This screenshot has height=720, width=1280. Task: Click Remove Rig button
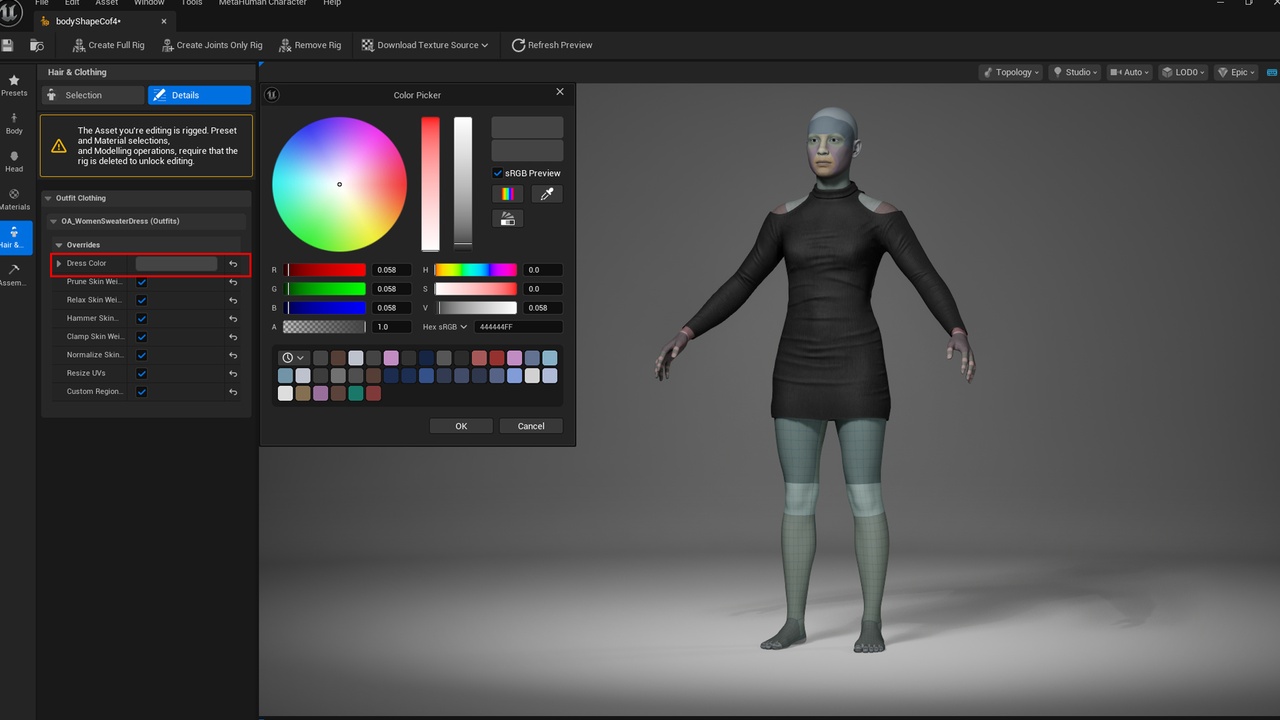[x=310, y=45]
